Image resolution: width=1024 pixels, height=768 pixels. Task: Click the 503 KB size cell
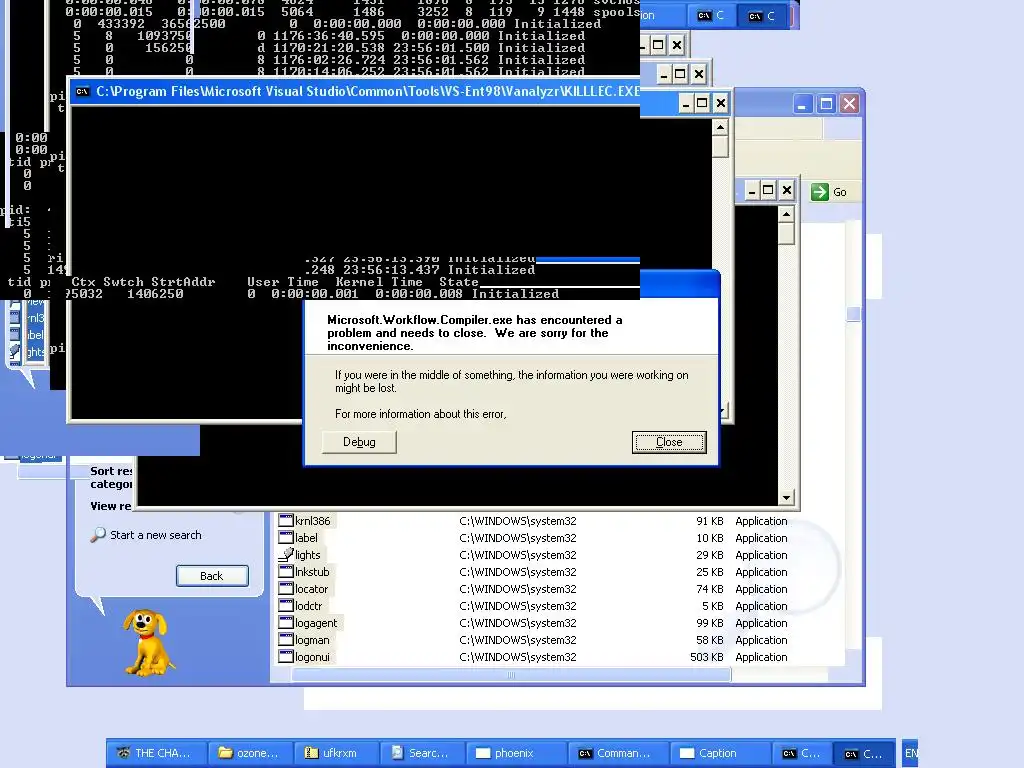tap(707, 657)
